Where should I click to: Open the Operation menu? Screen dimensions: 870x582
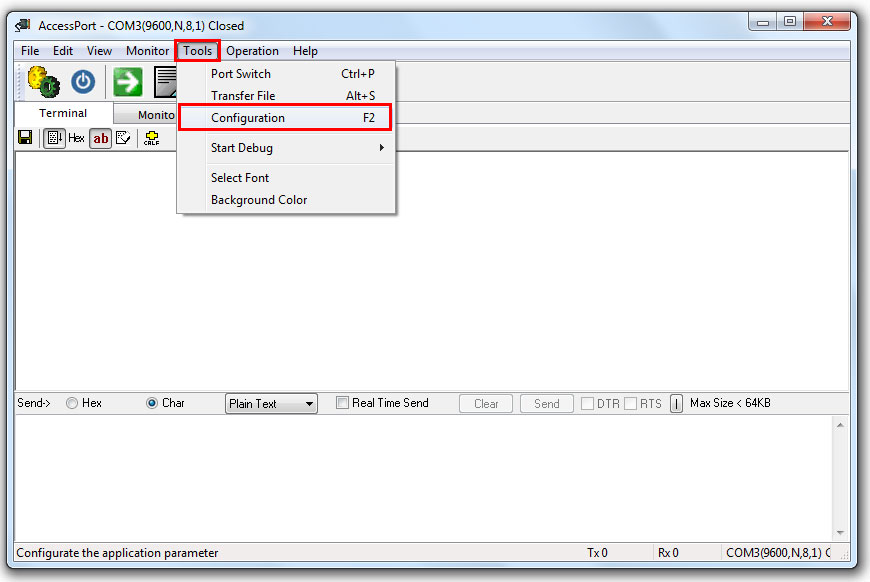coord(252,51)
